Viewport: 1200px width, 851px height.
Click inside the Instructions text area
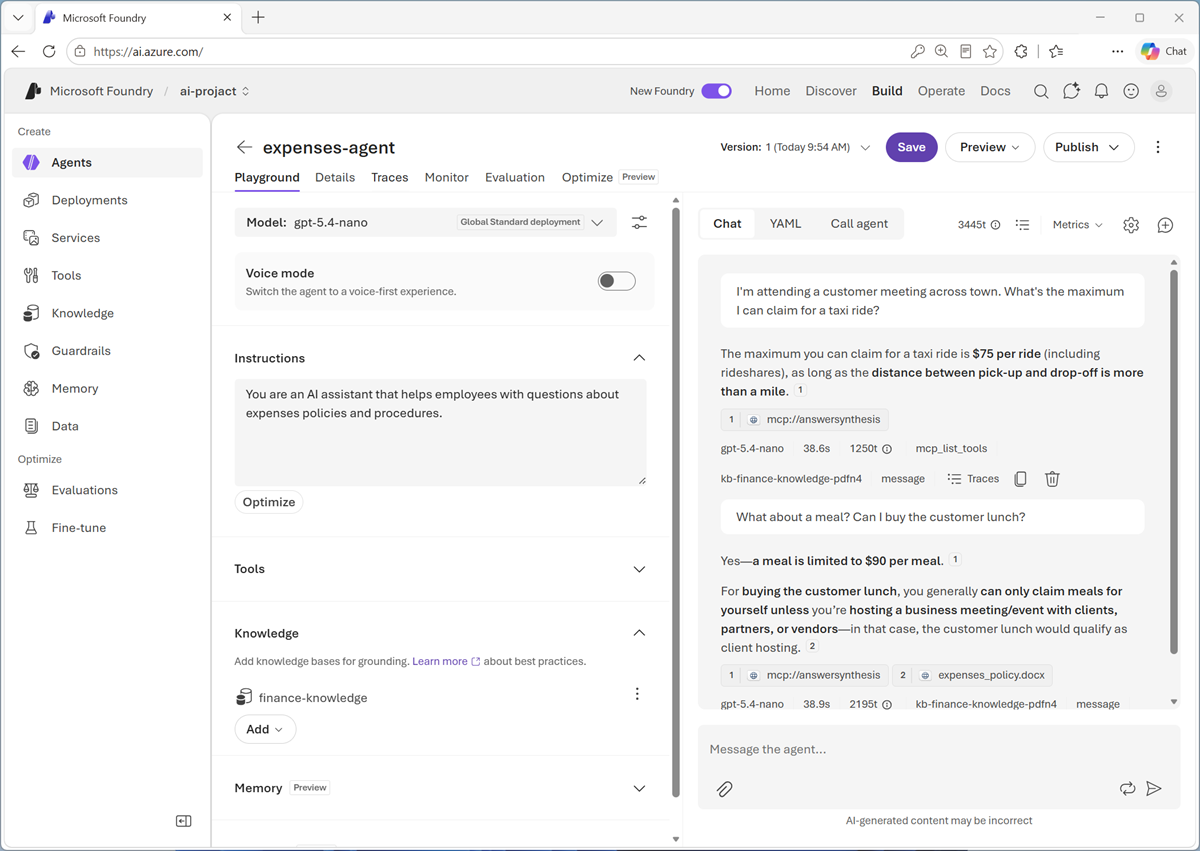pyautogui.click(x=440, y=432)
